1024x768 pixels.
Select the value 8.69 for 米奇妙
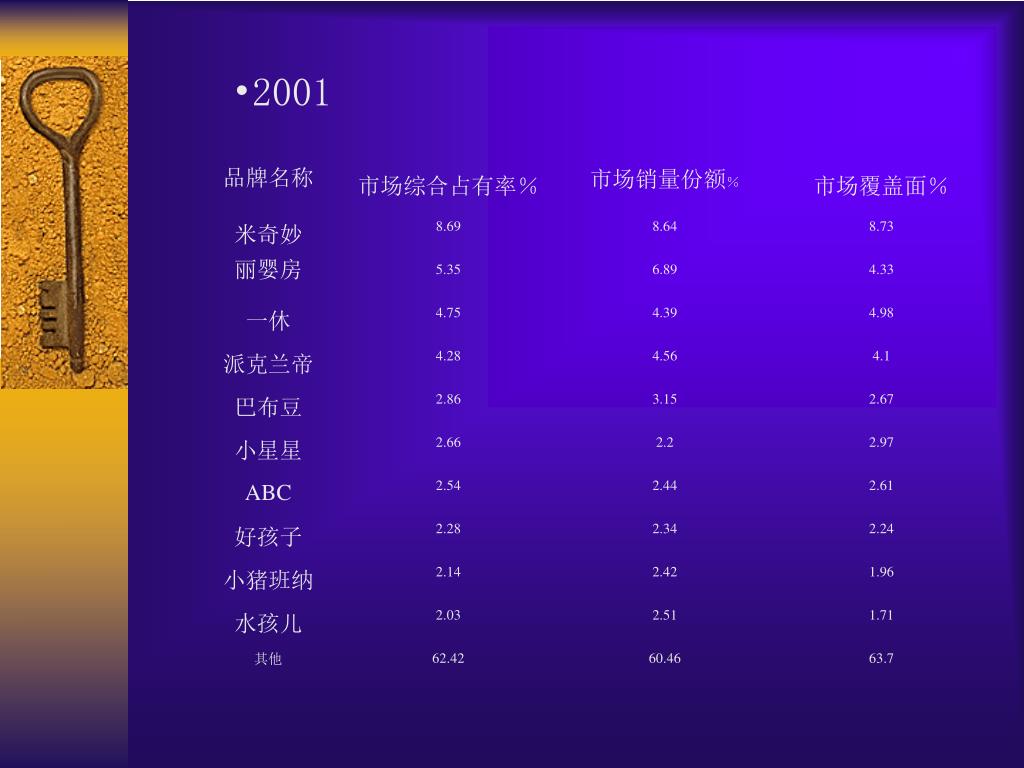[448, 227]
